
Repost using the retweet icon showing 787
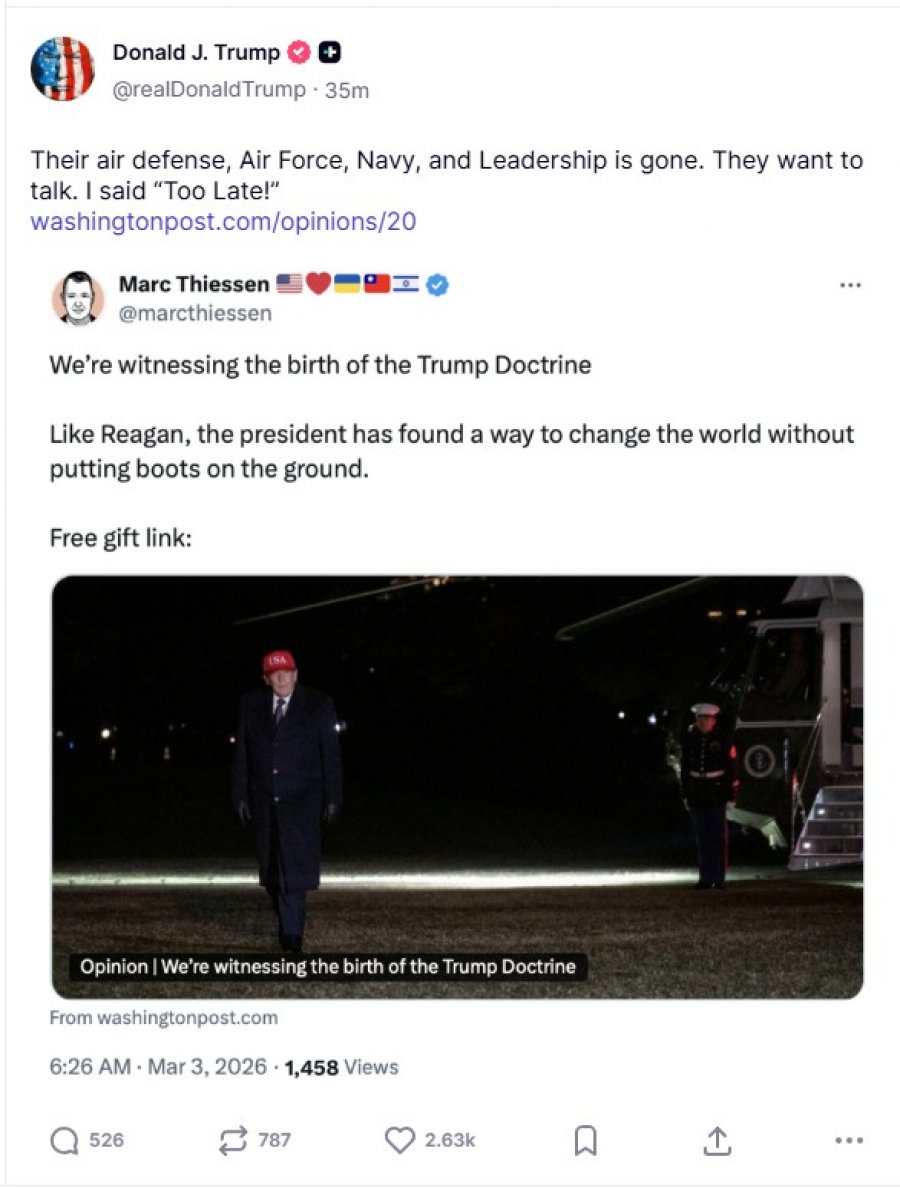[x=233, y=1140]
